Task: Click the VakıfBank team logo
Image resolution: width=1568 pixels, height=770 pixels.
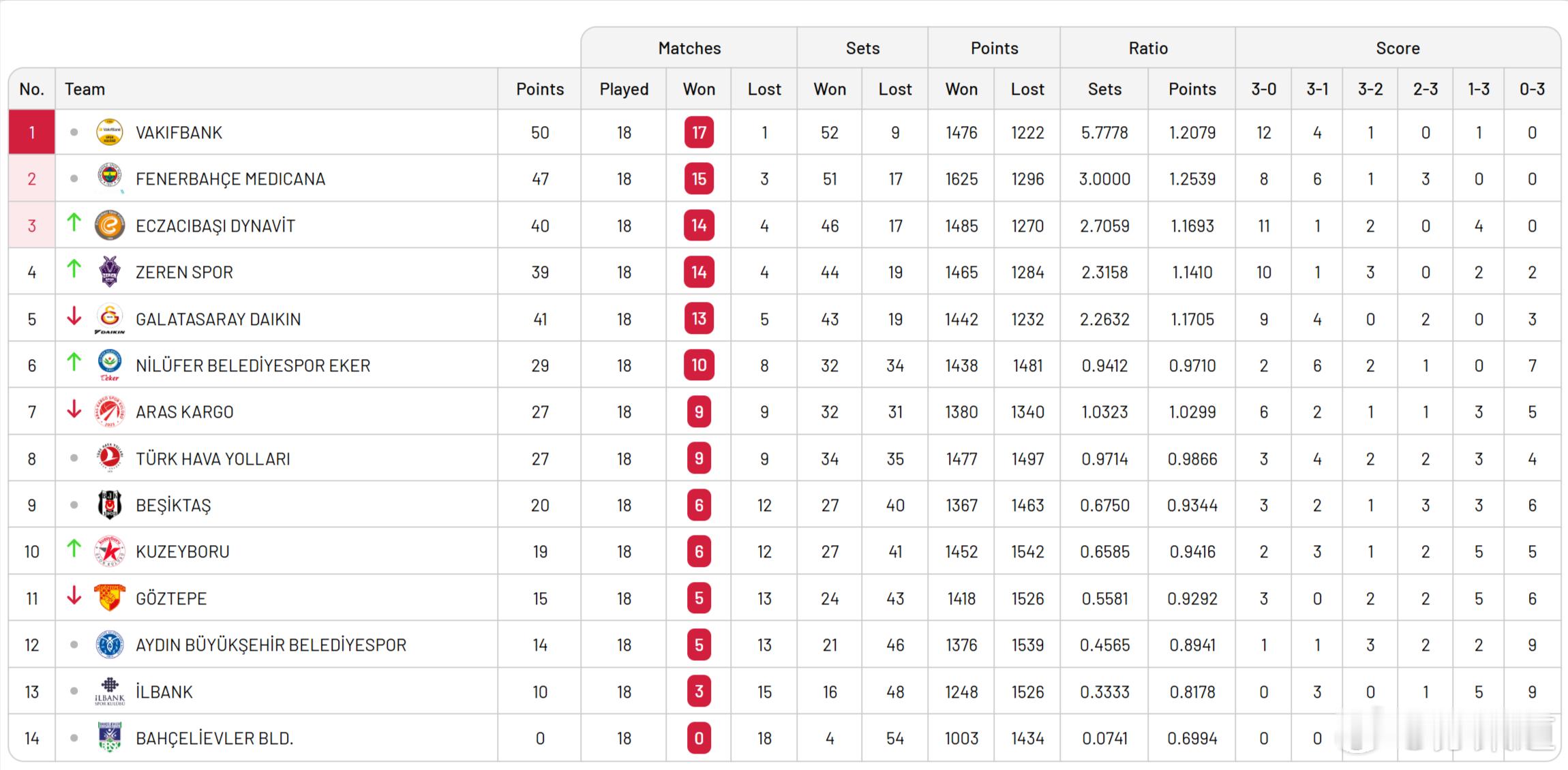Action: [x=110, y=132]
